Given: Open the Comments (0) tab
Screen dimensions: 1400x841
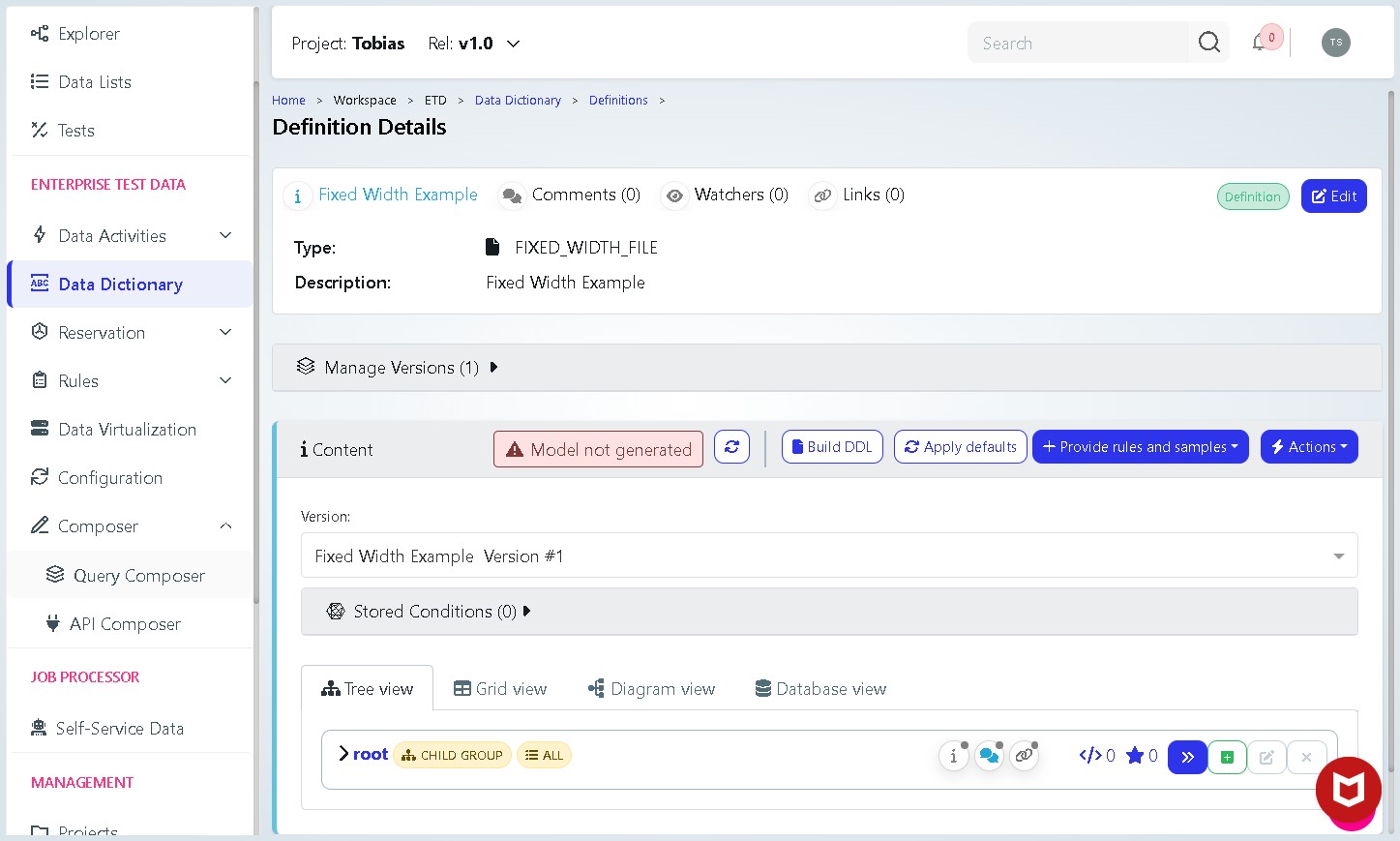Looking at the screenshot, I should point(570,195).
